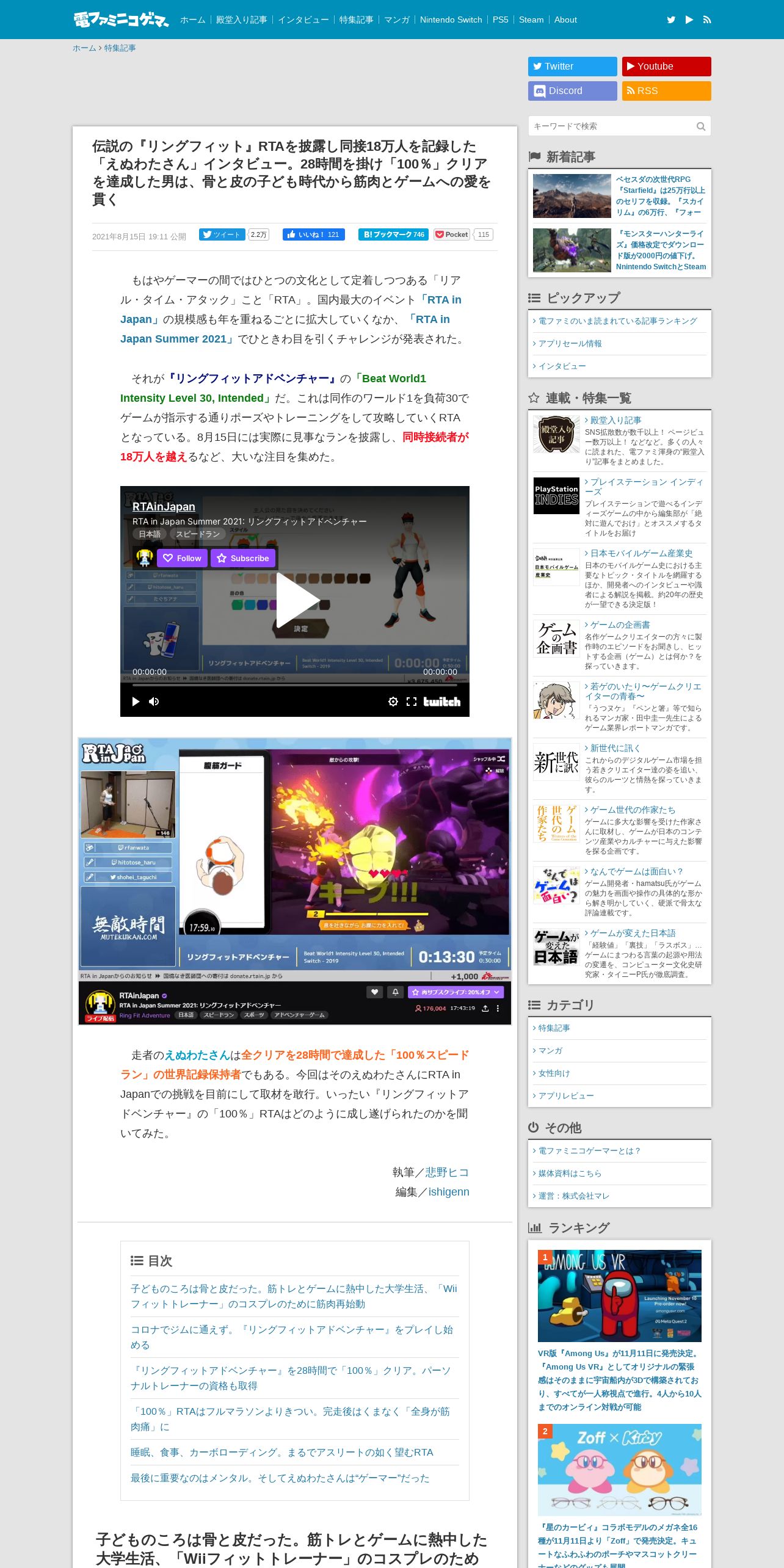Mute the Twitch player volume icon
Image resolution: width=784 pixels, height=1568 pixels.
pos(154,702)
